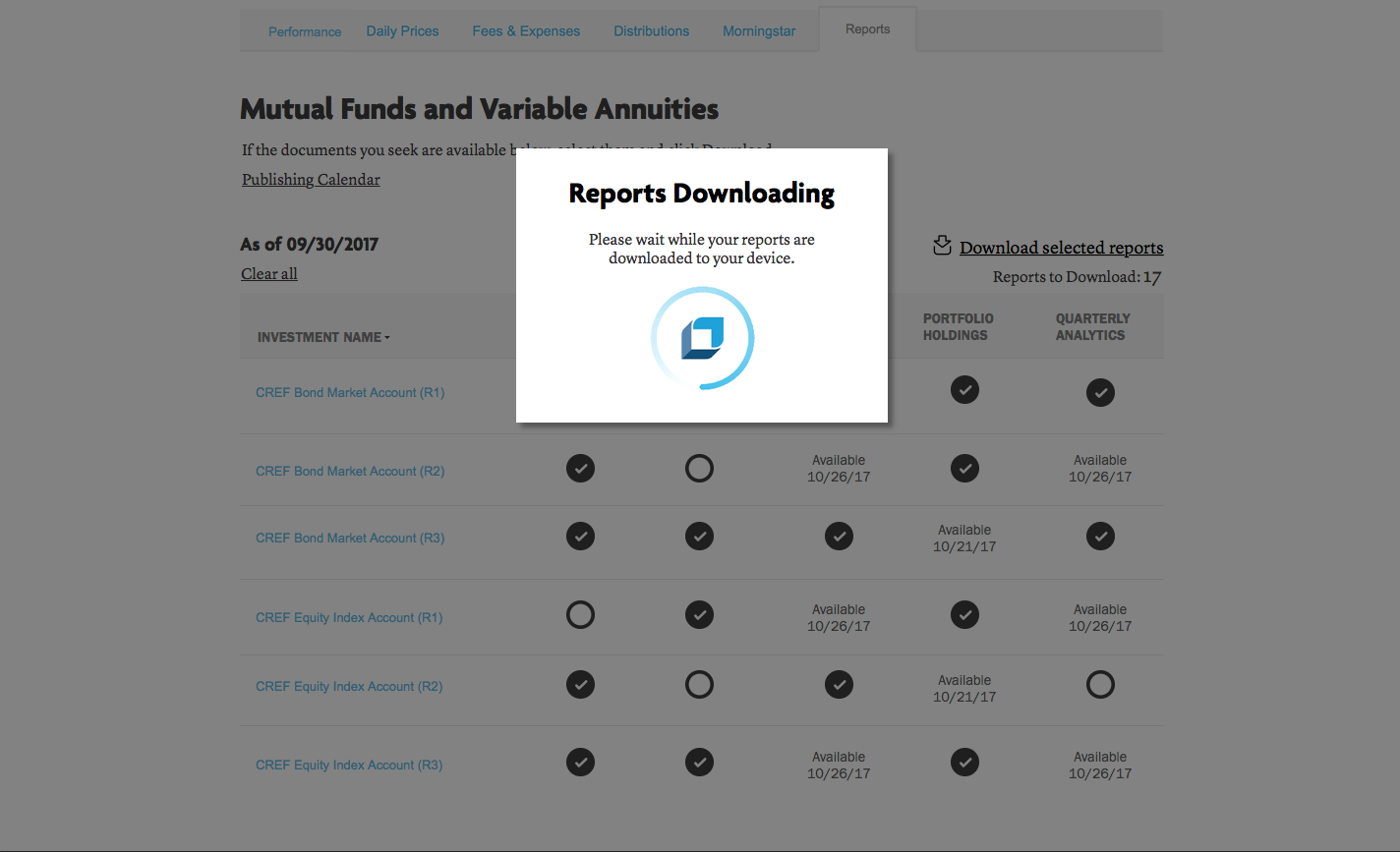Uncheck Quarterly Analytics for Bond Market (R3)

pos(1100,537)
